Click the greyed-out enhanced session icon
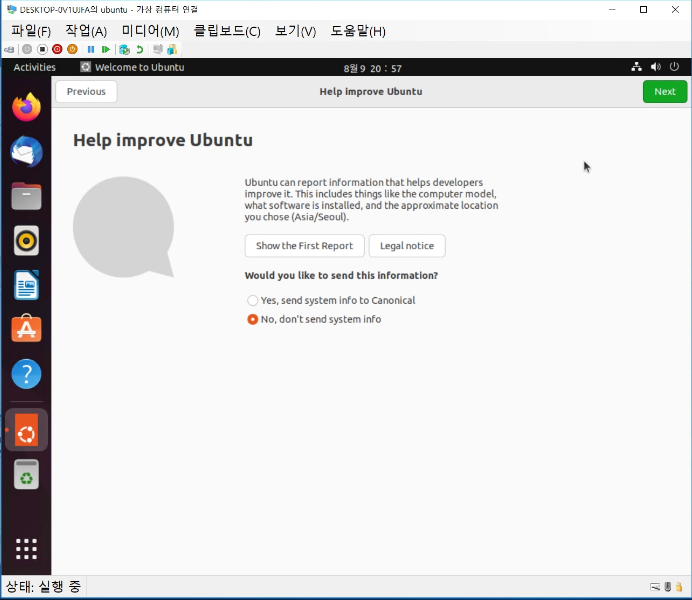This screenshot has height=600, width=692. click(158, 49)
